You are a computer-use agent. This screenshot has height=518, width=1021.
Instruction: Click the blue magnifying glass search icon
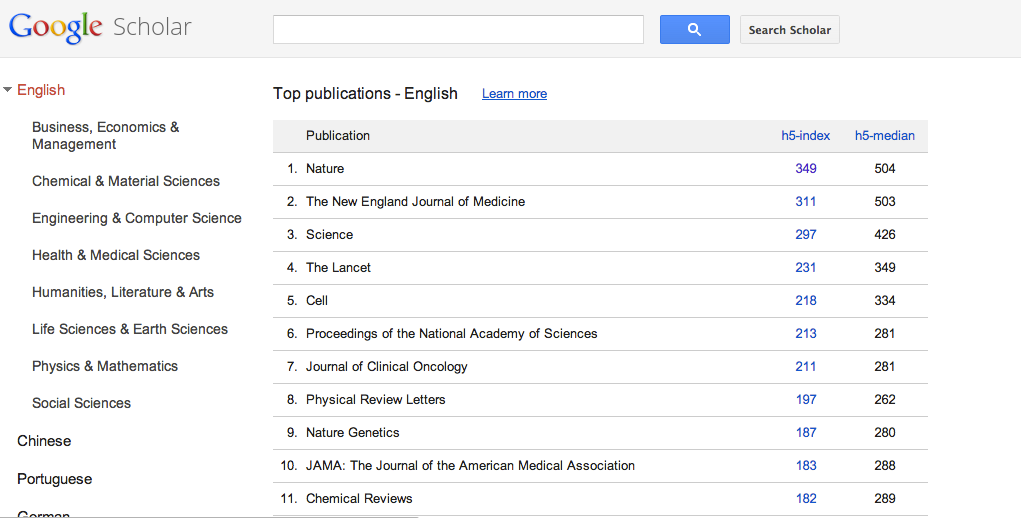(x=694, y=30)
